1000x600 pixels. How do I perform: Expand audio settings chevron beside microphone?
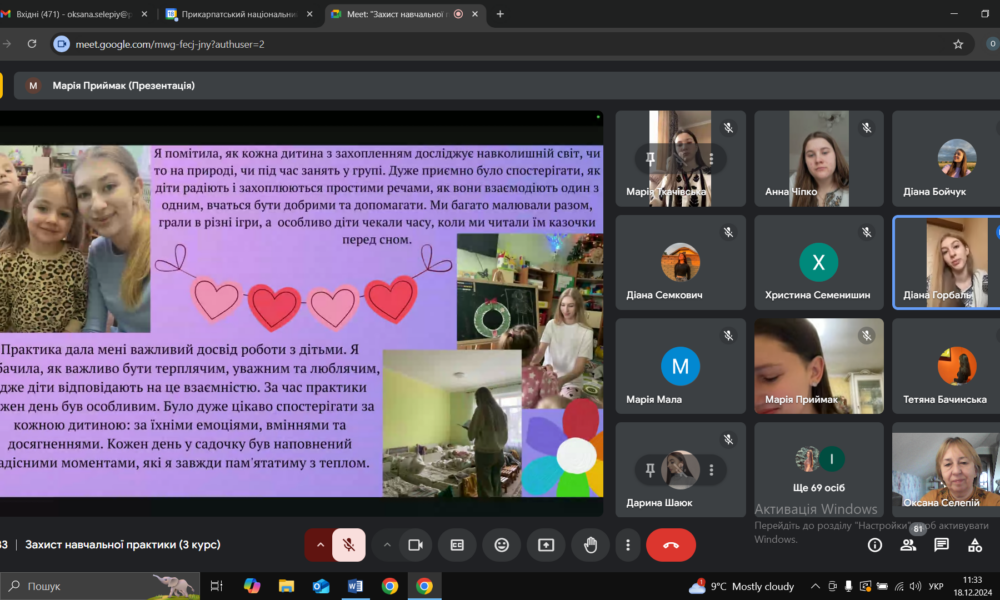320,545
